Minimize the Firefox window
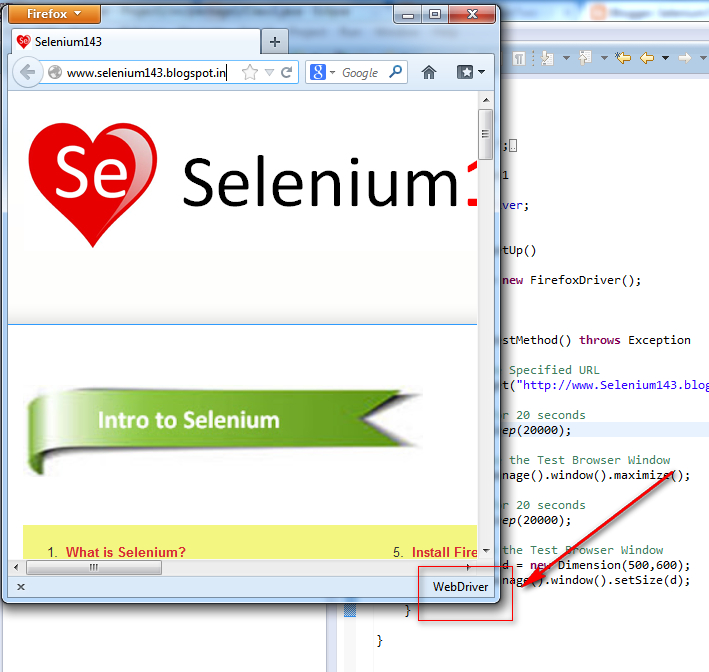 (x=408, y=15)
